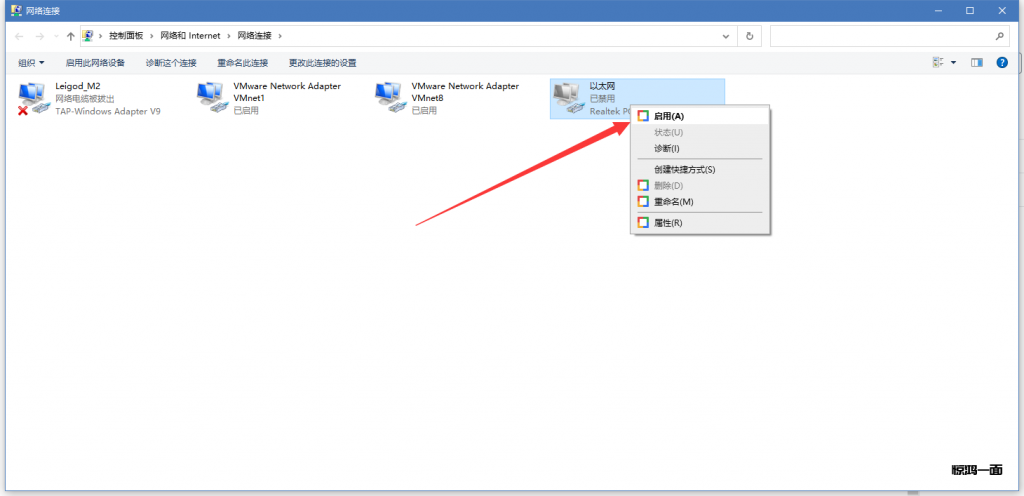
Task: Click the 诊断这个连接 toolbar button
Action: [x=171, y=63]
